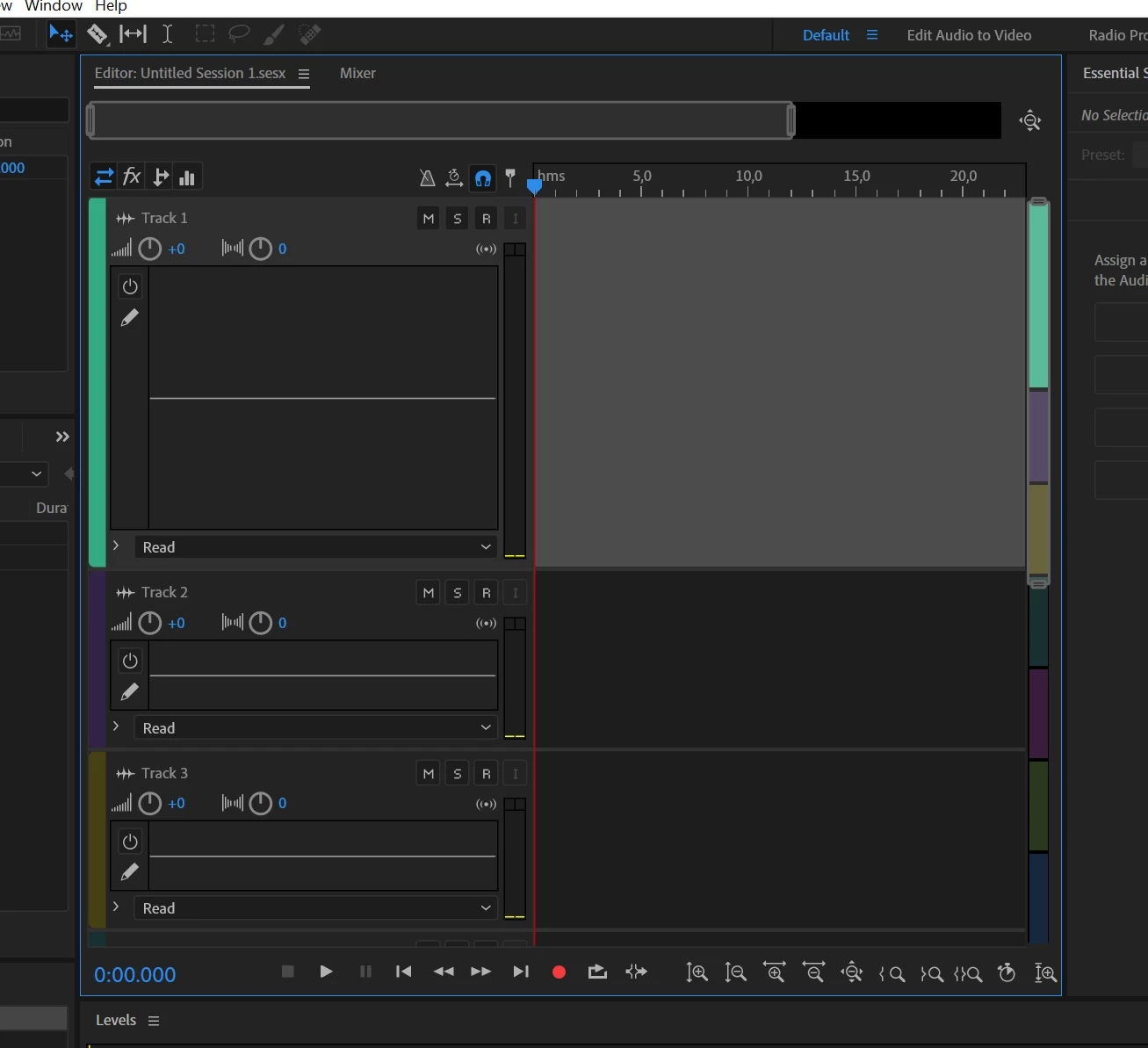Start playback with Play button
1148x1048 pixels.
click(x=326, y=972)
